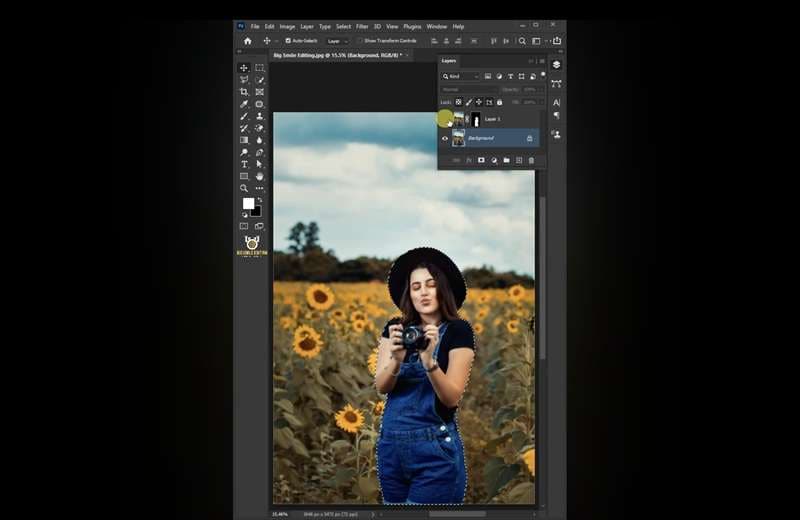Screen dimensions: 800x520
Task: Select the Brush tool
Action: [244, 116]
